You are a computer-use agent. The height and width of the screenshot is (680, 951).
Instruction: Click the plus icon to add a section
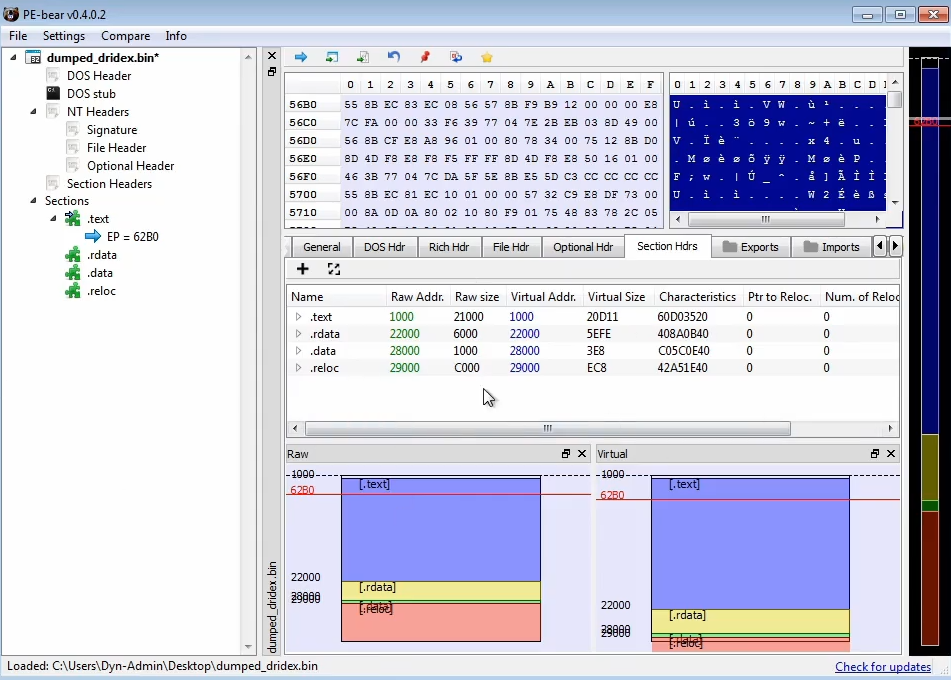coord(303,269)
